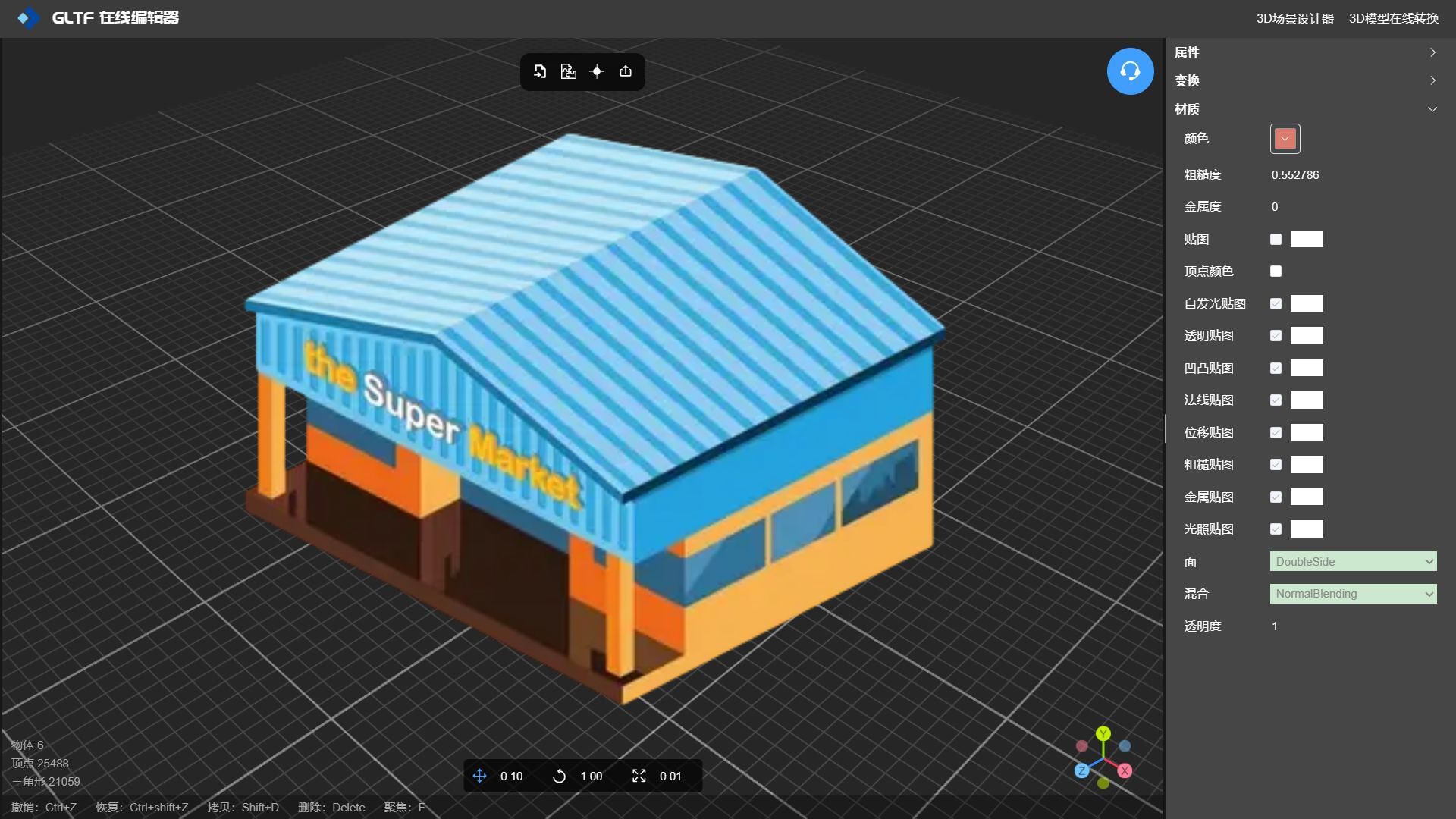Click the GLTF 在线编辑器 logo title
Image resolution: width=1456 pixels, height=819 pixels.
click(114, 17)
